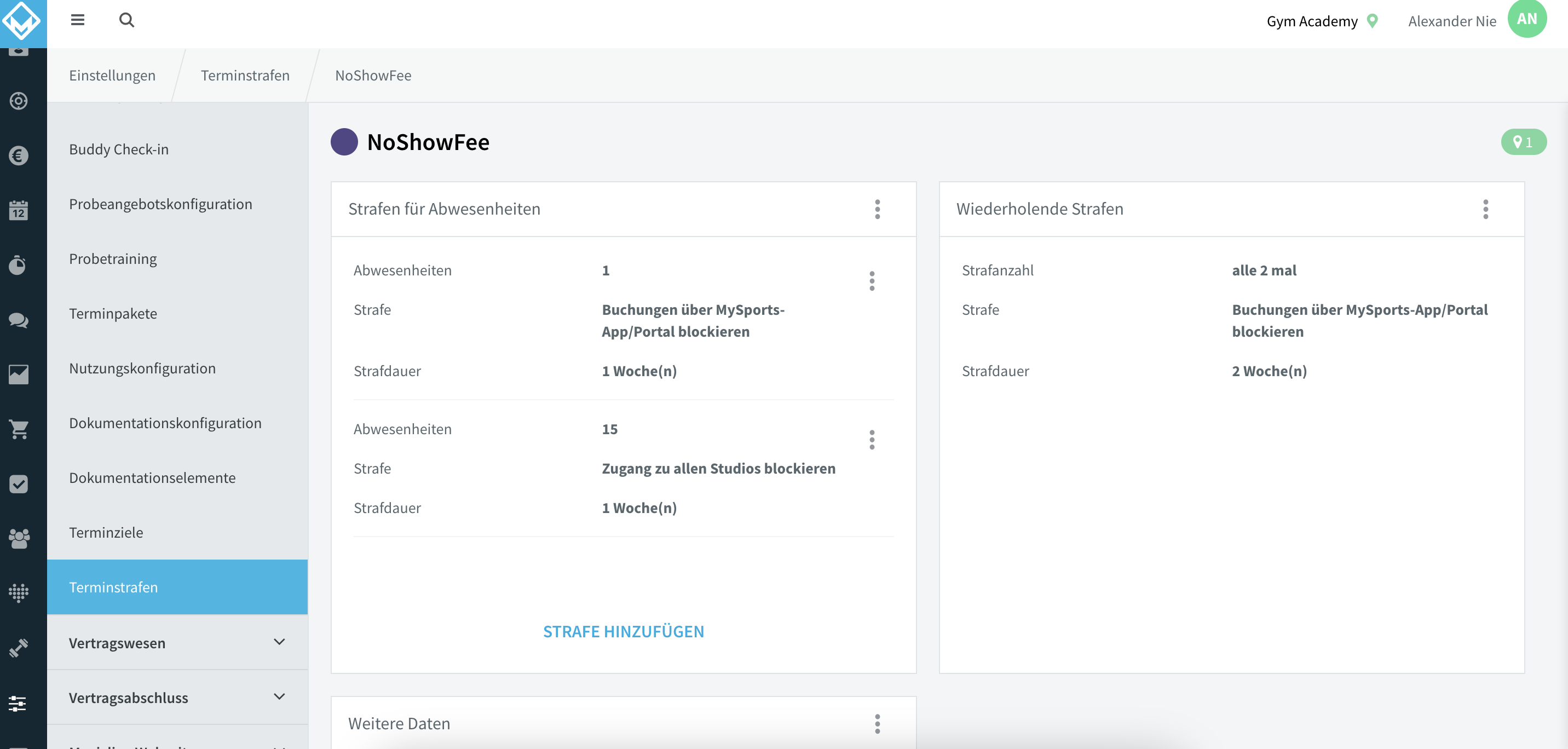
Task: Open the euro finance icon in sidebar
Action: pyautogui.click(x=19, y=156)
